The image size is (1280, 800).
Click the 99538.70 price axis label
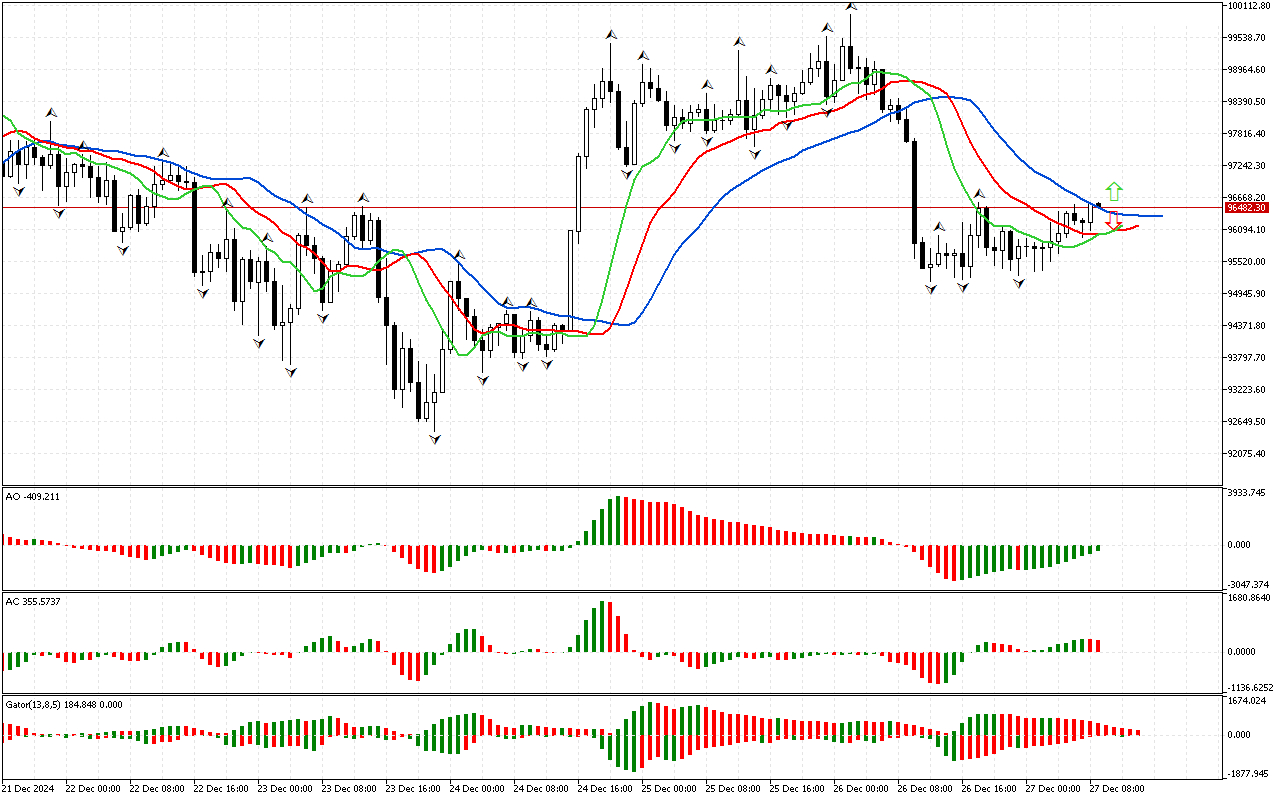[1248, 38]
